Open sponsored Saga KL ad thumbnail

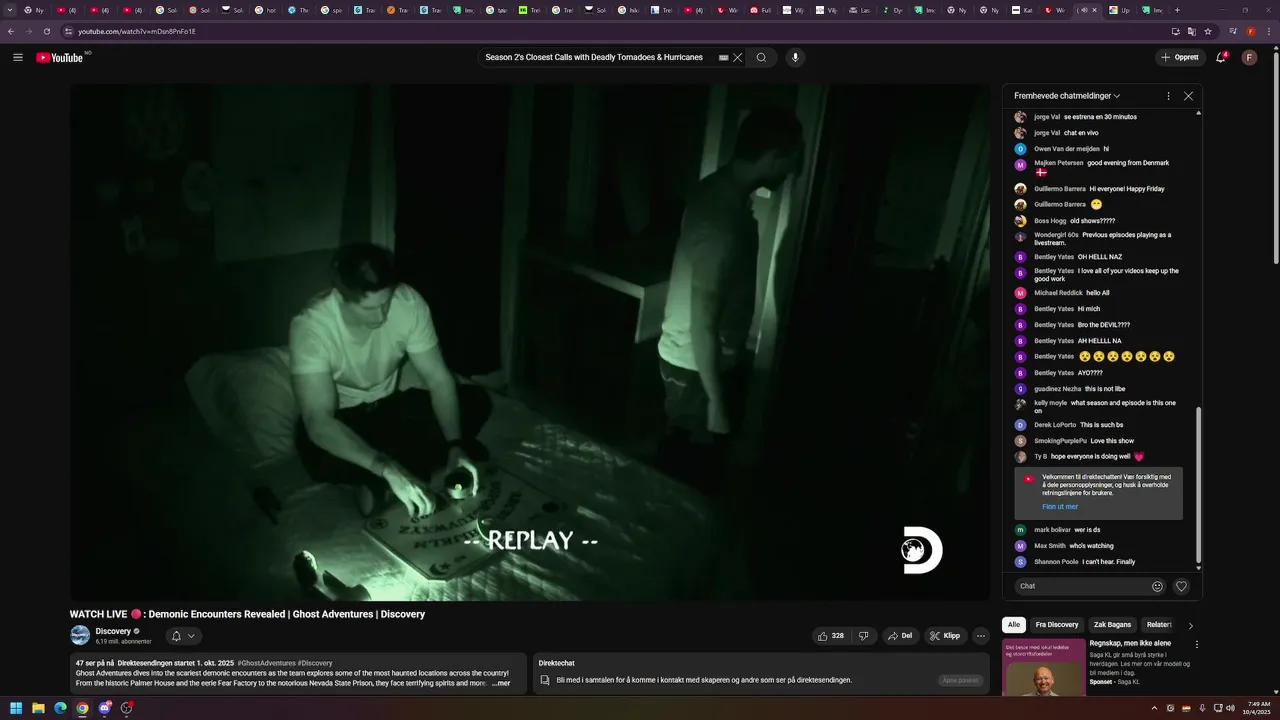pyautogui.click(x=1043, y=667)
